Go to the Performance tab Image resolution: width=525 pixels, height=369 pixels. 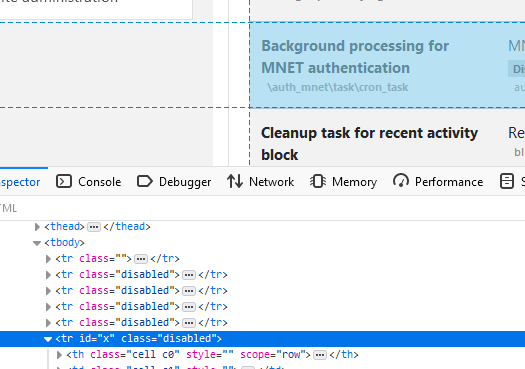(438, 182)
